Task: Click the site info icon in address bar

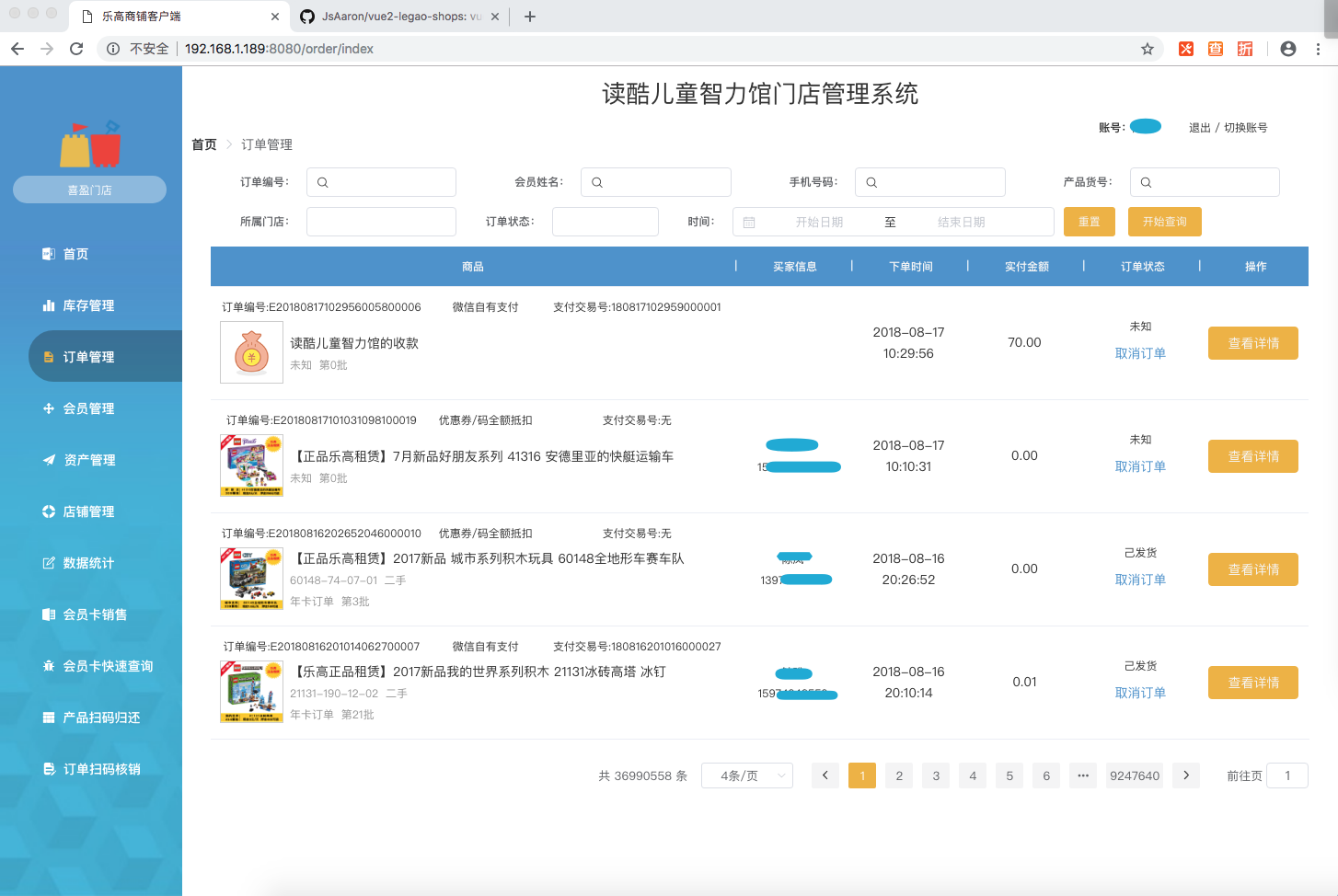Action: click(113, 49)
